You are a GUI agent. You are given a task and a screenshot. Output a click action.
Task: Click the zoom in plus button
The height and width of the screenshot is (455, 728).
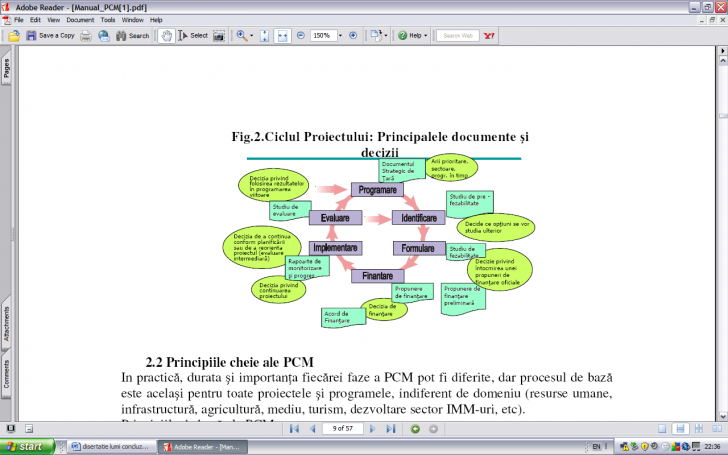click(352, 35)
